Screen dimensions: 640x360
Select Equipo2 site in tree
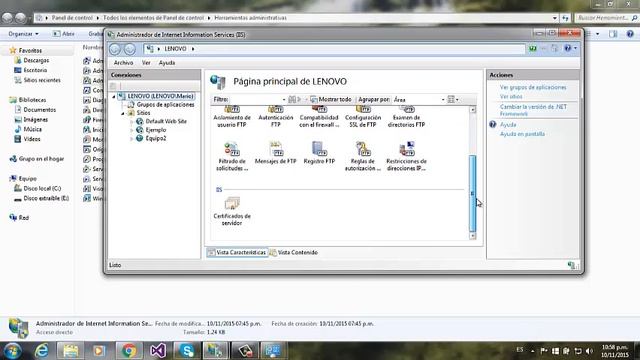pos(151,138)
